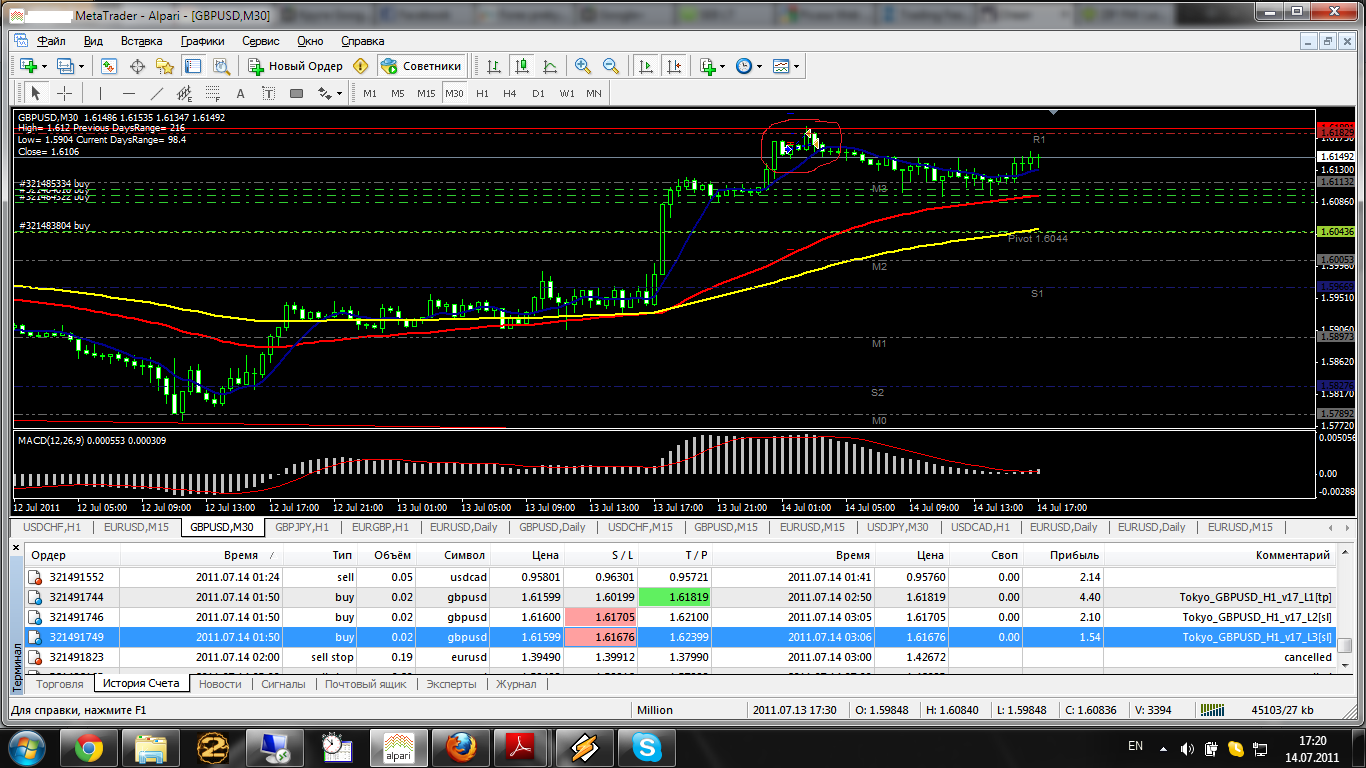
Task: Click the Новый Ордер button
Action: (x=295, y=66)
